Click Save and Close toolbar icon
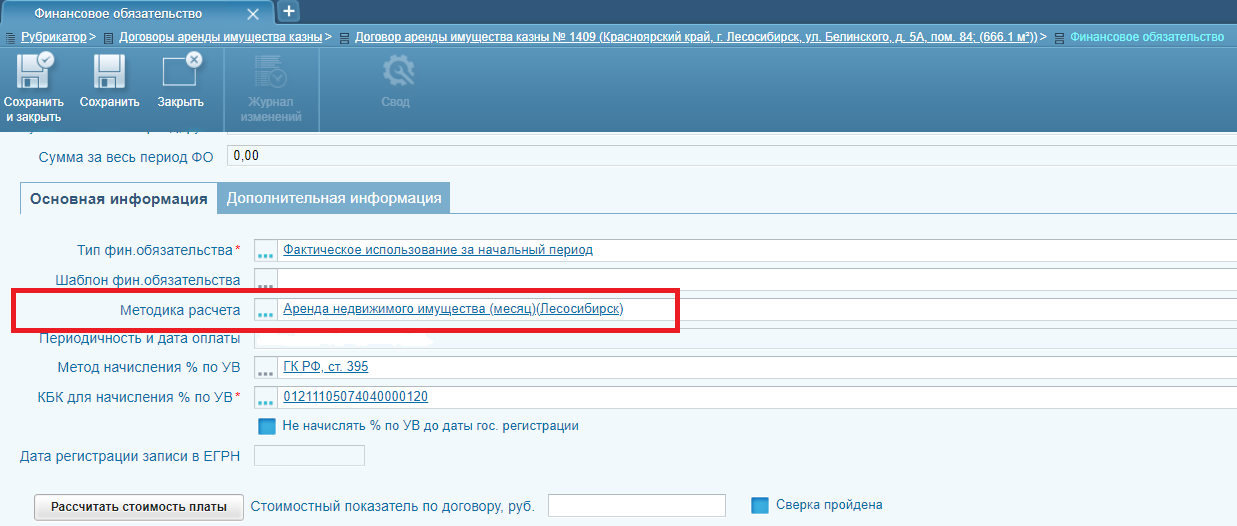 33,74
